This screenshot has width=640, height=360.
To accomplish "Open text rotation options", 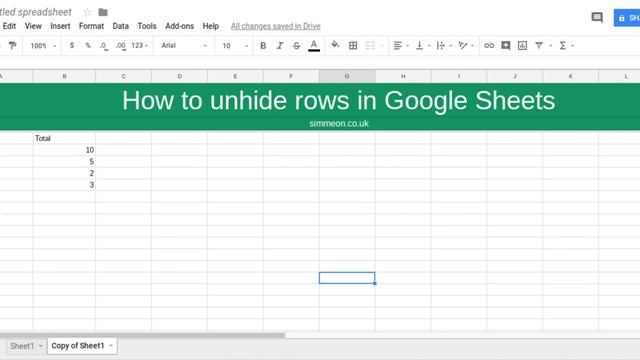I will coord(462,46).
